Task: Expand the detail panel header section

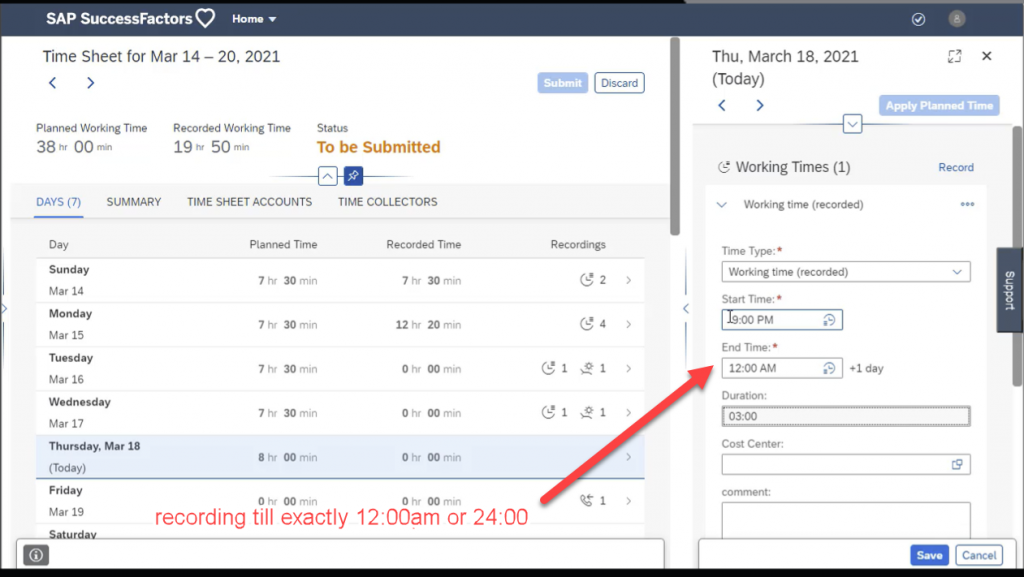Action: pyautogui.click(x=852, y=124)
